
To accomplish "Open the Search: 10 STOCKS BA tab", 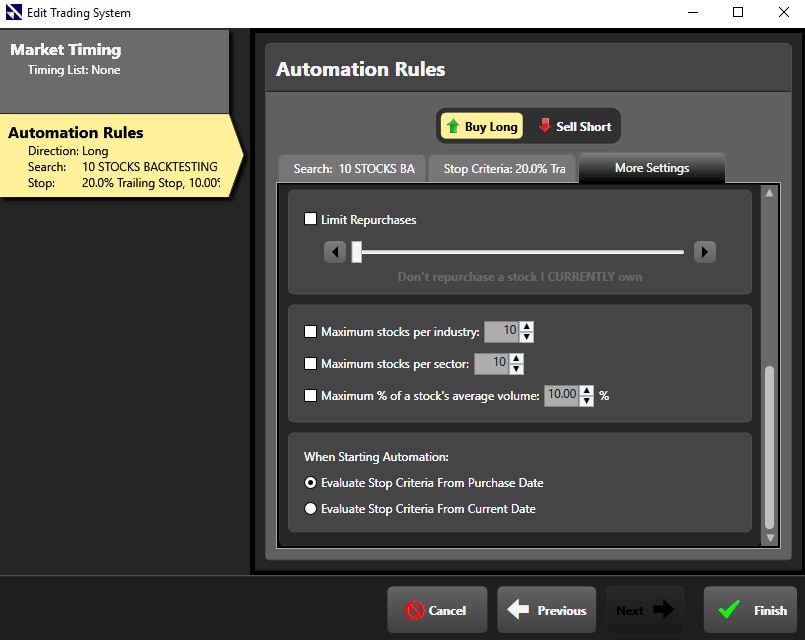I will (353, 169).
